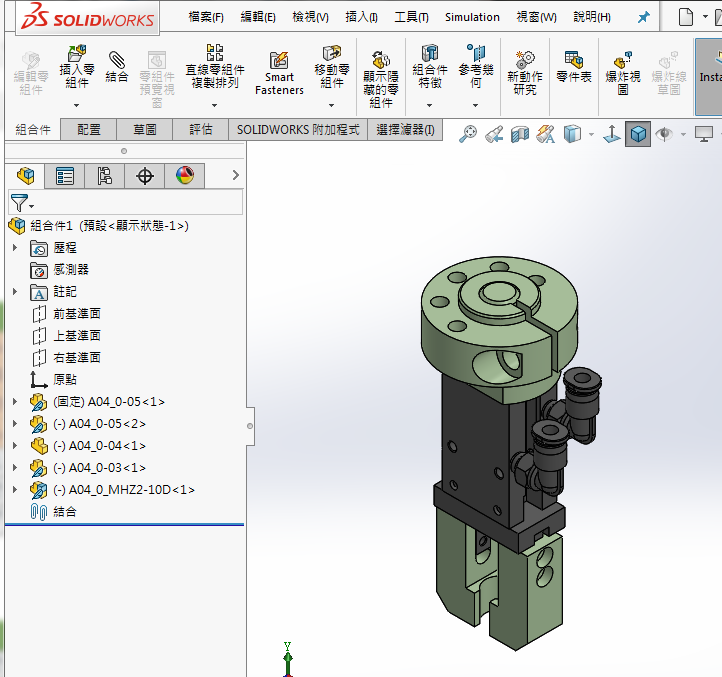
Task: Switch to 選擇濾器(I) tab
Action: click(405, 129)
